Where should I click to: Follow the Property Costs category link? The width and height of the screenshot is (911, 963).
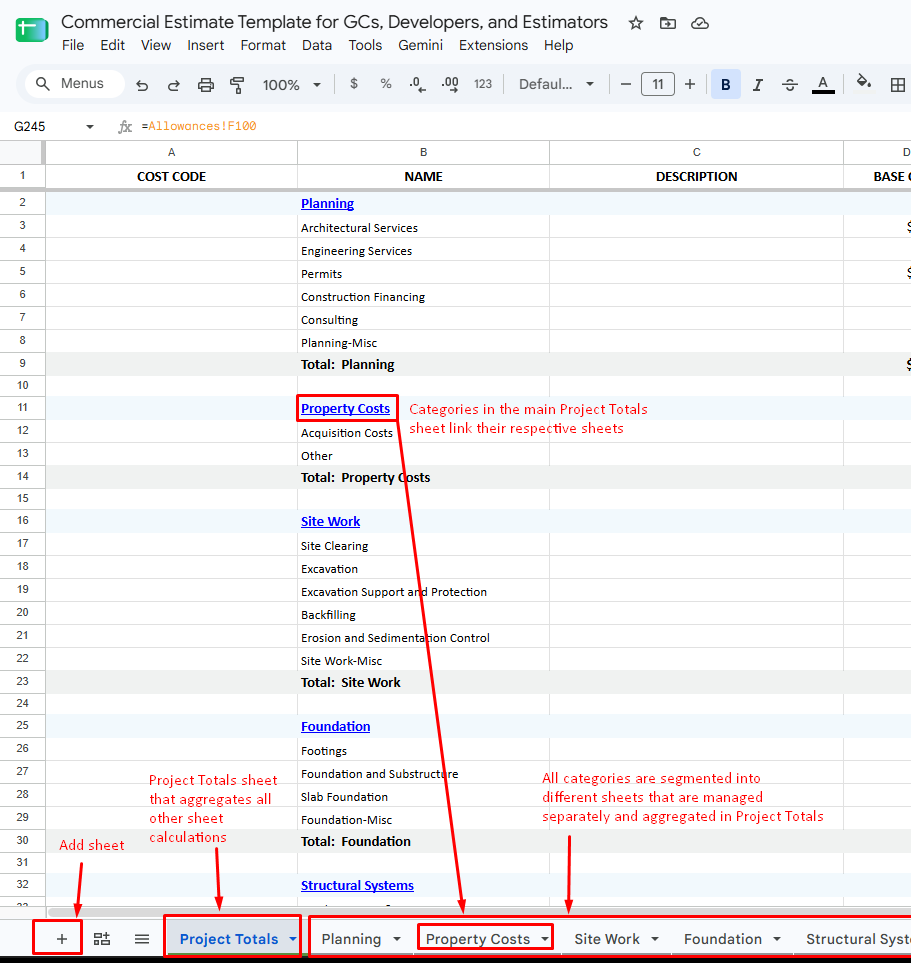coord(345,408)
